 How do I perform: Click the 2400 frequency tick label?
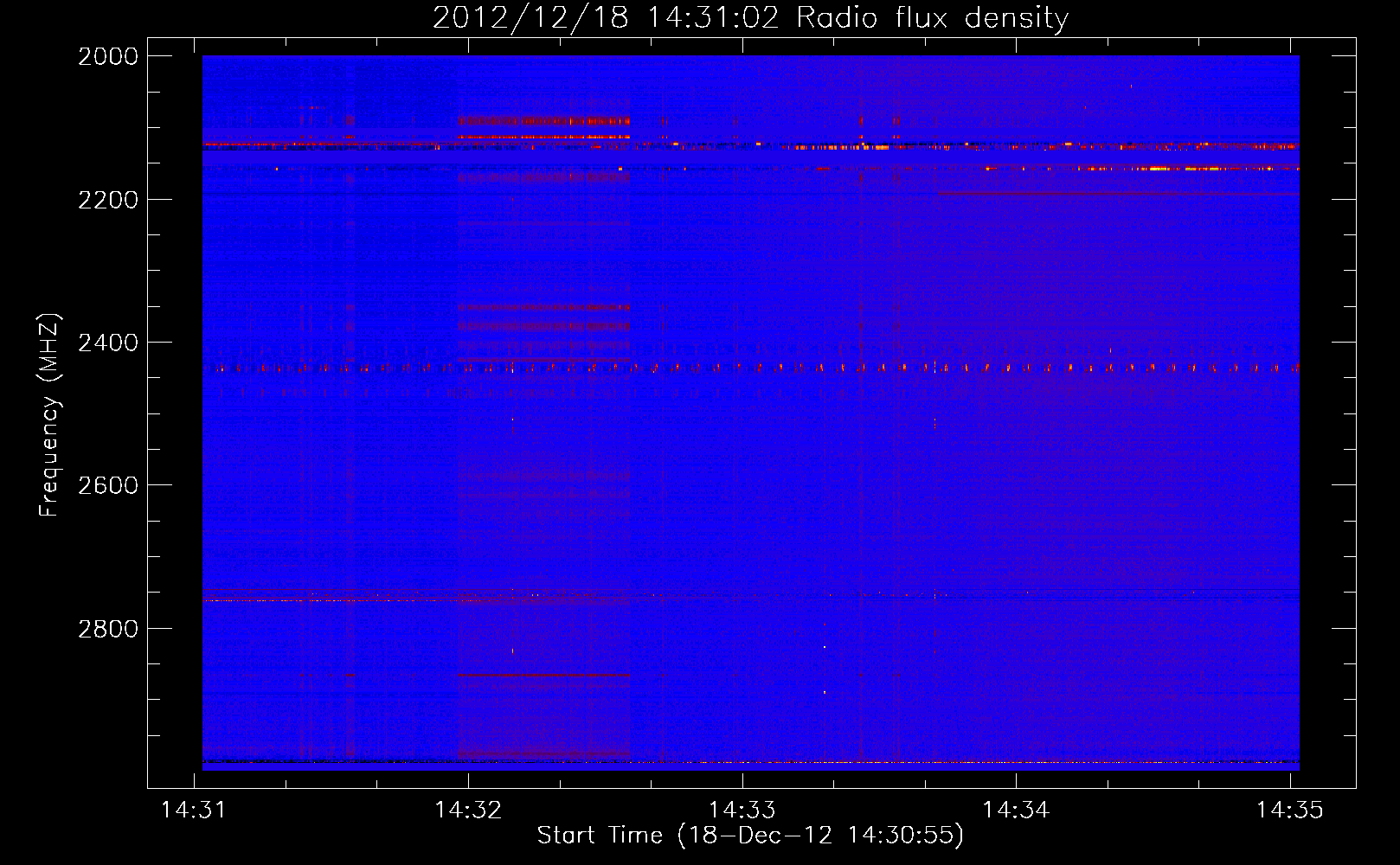(x=108, y=343)
